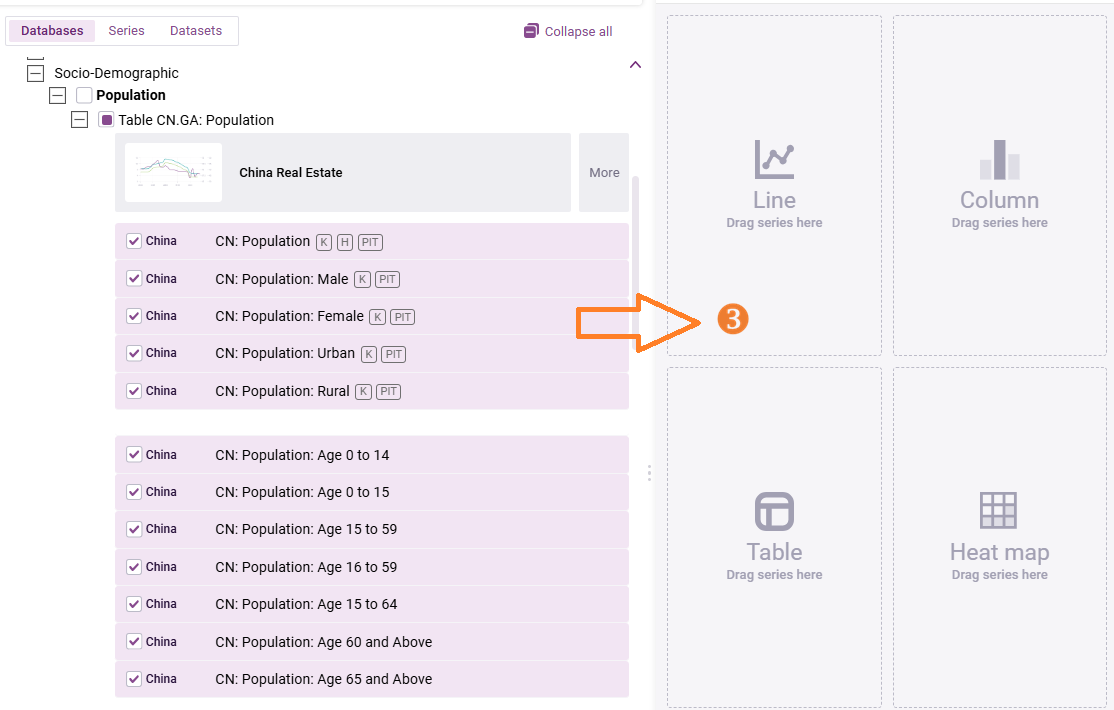Click K badge on CN: Population: Male
The width and height of the screenshot is (1114, 710).
click(362, 279)
